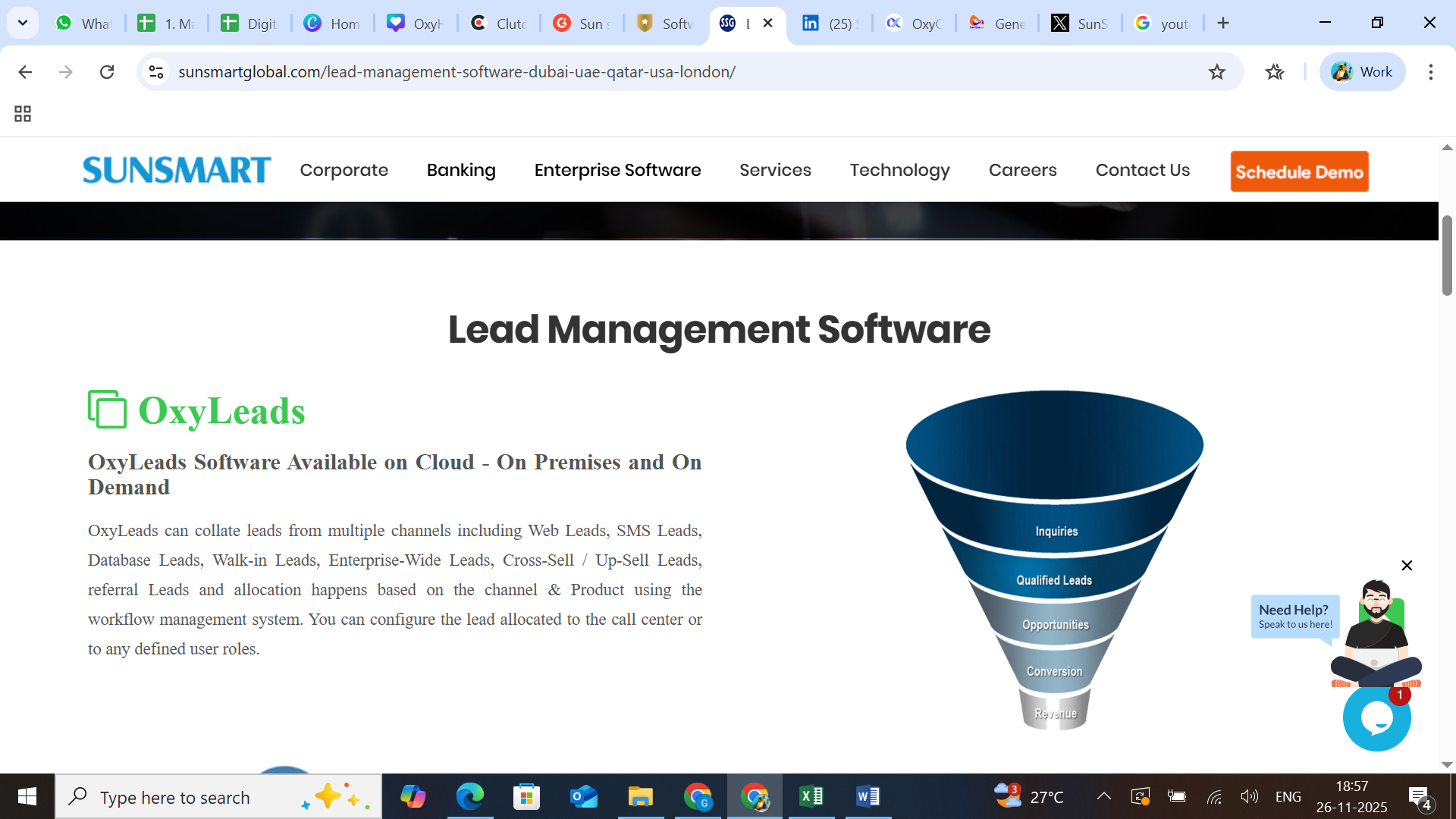1456x819 pixels.
Task: Click the scrollbar up arrow
Action: (1447, 147)
